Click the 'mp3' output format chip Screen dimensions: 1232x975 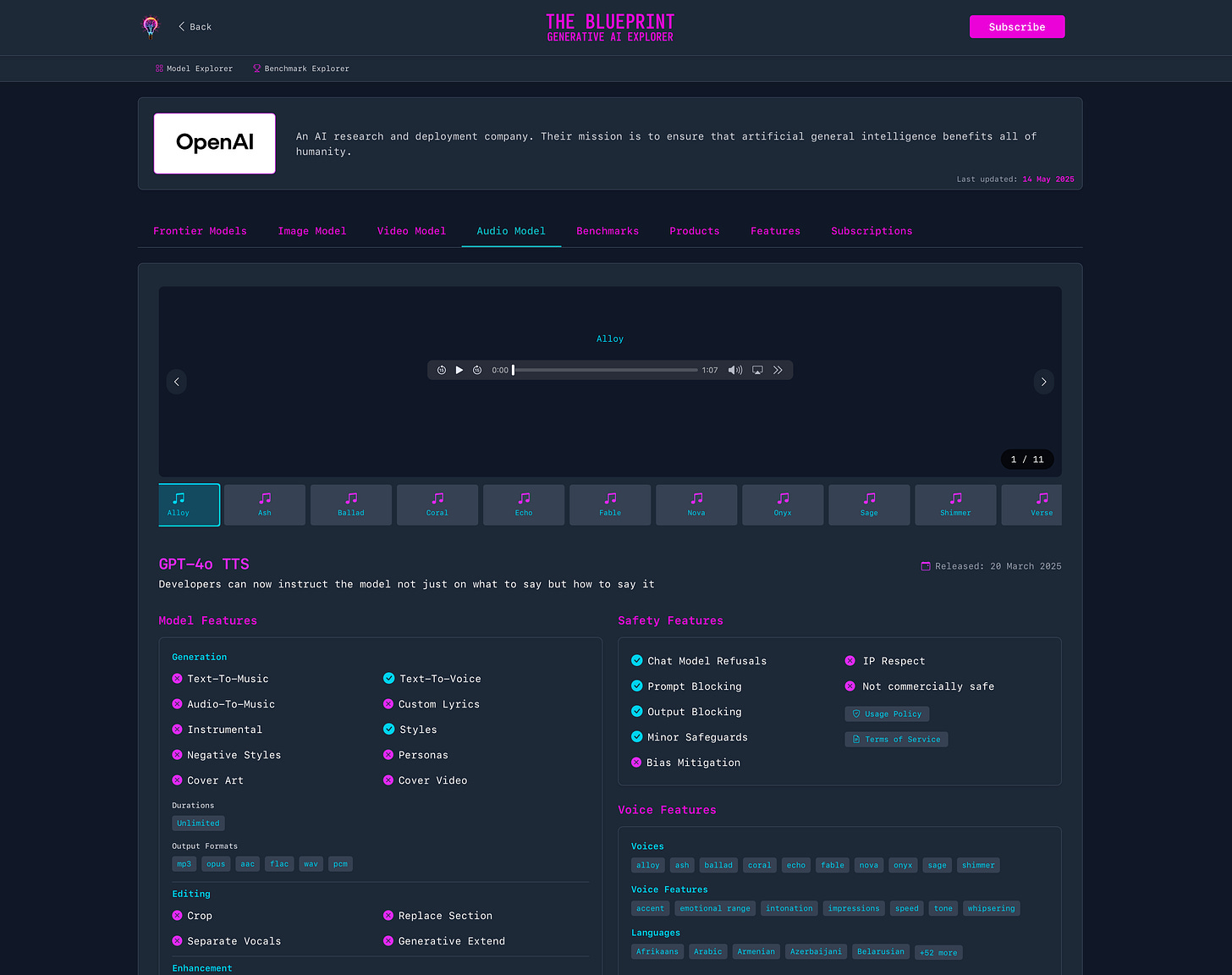tap(184, 864)
